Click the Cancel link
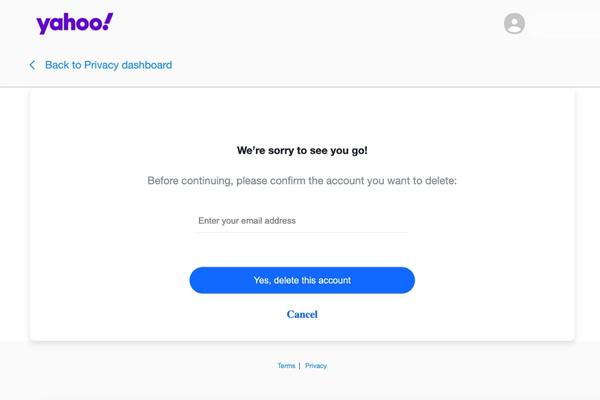The image size is (600, 400). 302,314
